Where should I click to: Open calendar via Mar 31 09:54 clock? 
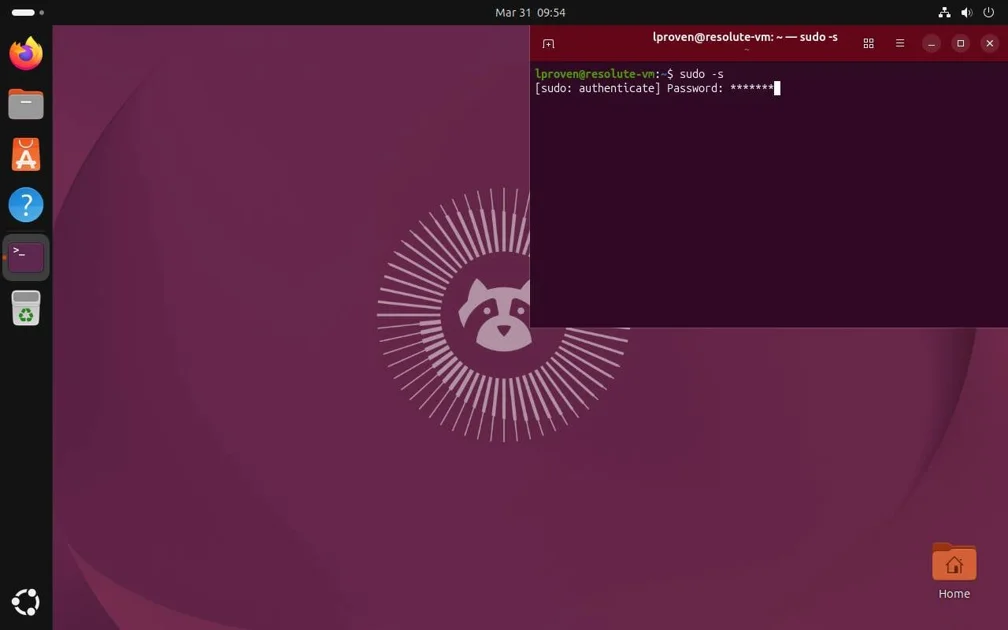coord(530,13)
